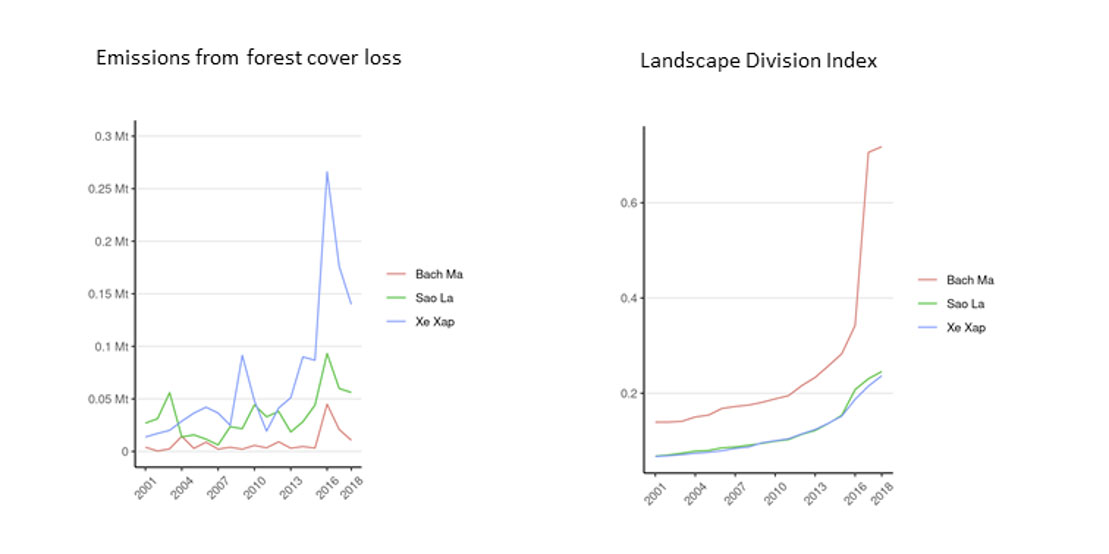Select the 'Emissions from forest cover loss' title
Viewport: 1109px width, 554px height.
[x=249, y=57]
